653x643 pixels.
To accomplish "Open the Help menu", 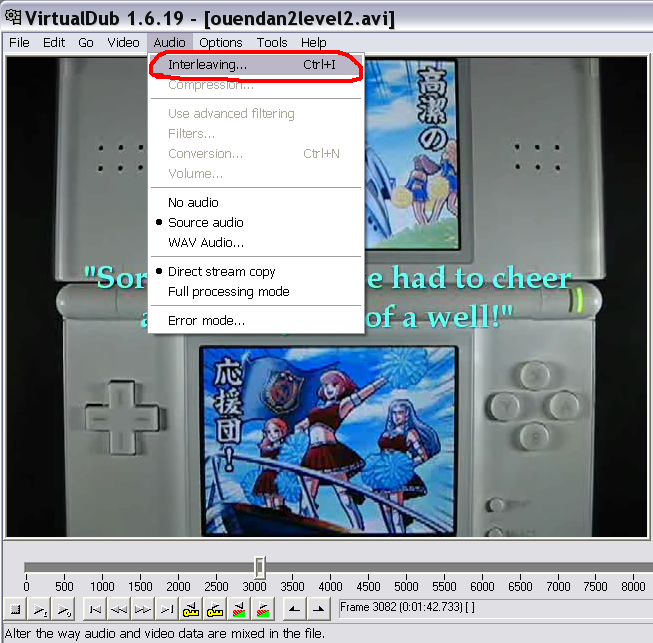I will pos(314,42).
